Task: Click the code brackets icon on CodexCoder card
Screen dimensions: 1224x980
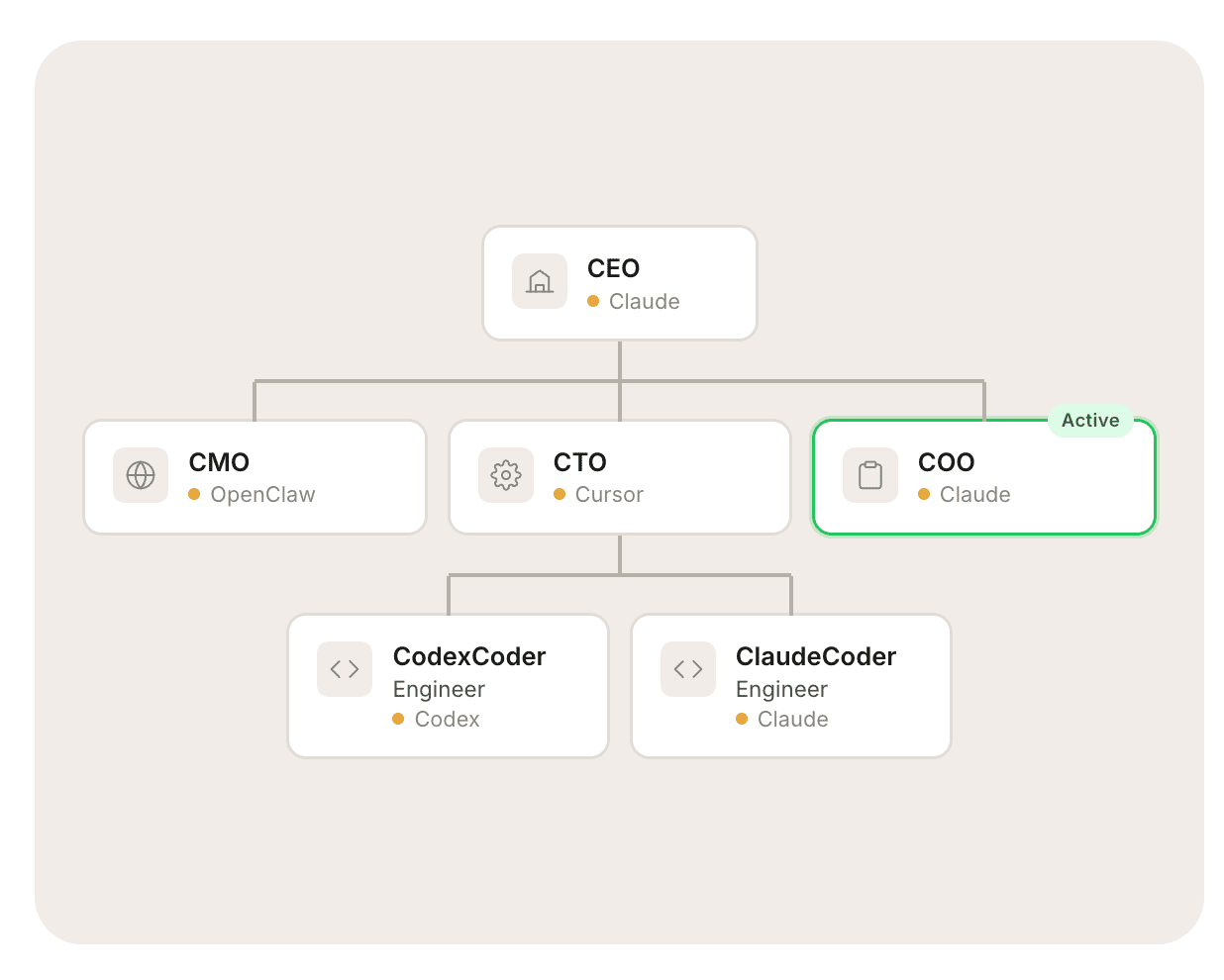Action: click(345, 669)
